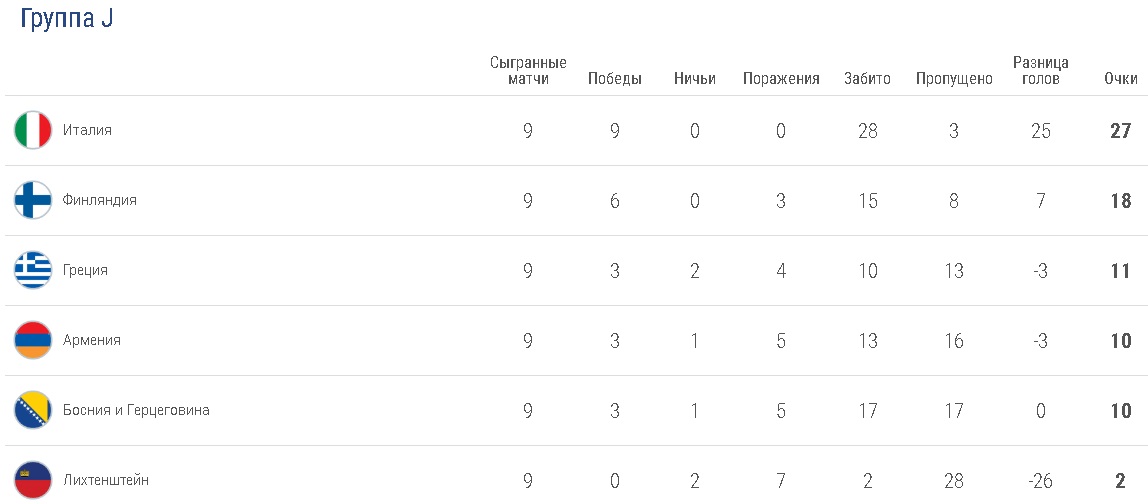The width and height of the screenshot is (1148, 504).
Task: Click the Liechtenstein flag icon
Action: pos(33,480)
